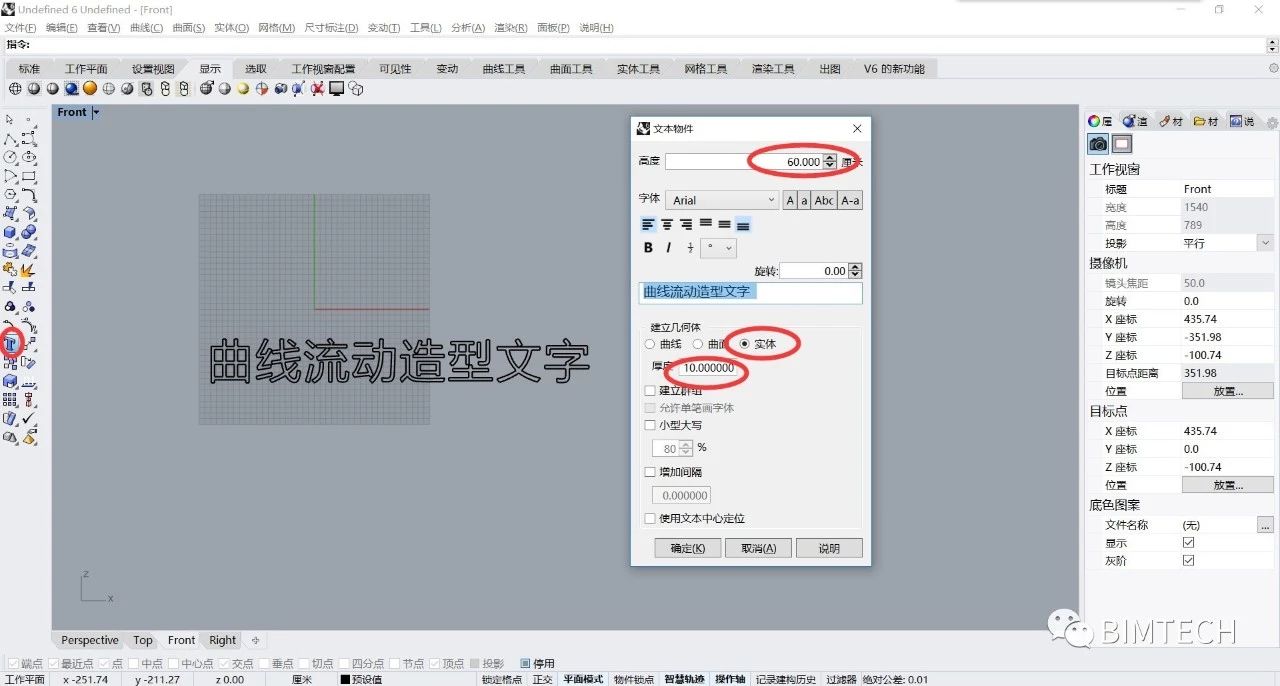Click the 确定(K) button
This screenshot has height=686, width=1280.
point(688,548)
